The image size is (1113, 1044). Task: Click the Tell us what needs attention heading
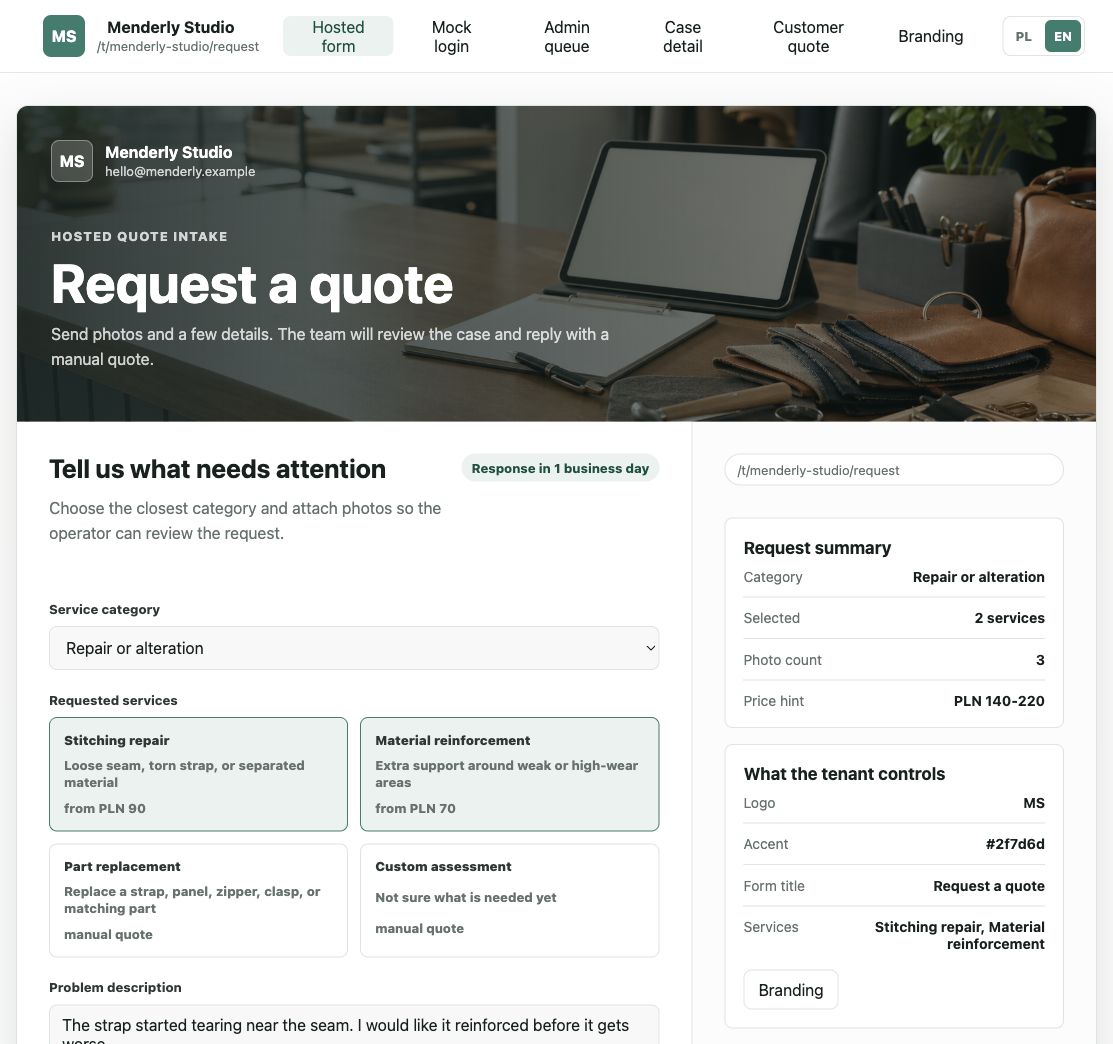click(x=217, y=469)
